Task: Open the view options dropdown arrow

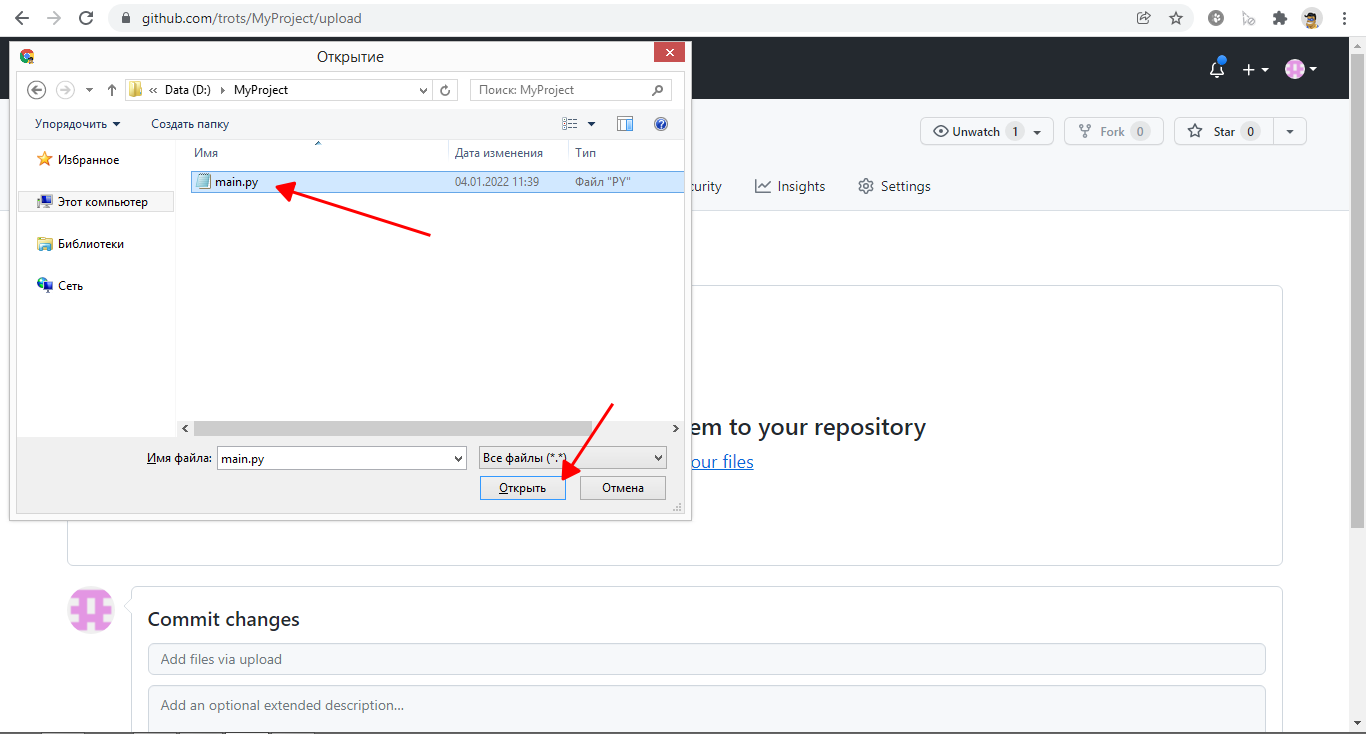Action: tap(591, 124)
